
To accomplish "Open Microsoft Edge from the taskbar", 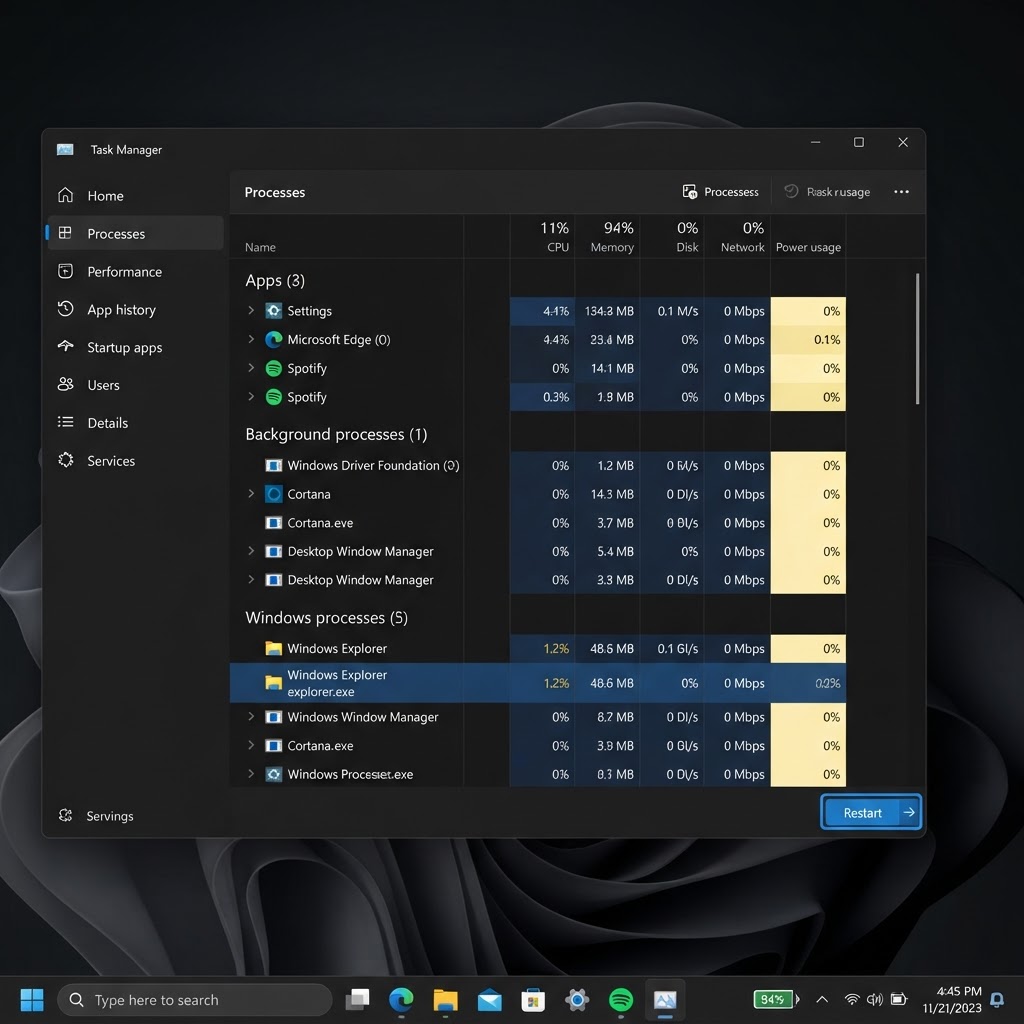I will 401,999.
